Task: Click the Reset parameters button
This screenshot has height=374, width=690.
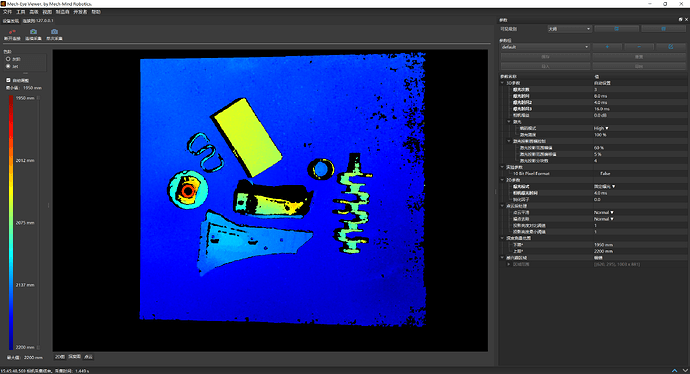Action: coord(639,57)
